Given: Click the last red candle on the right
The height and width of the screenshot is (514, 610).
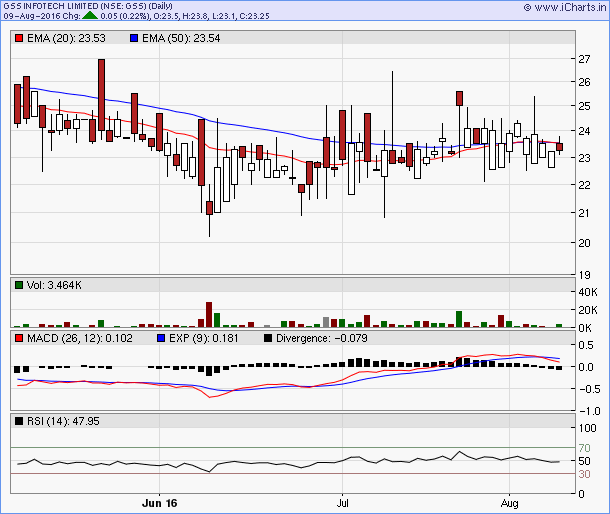Looking at the screenshot, I should (559, 147).
